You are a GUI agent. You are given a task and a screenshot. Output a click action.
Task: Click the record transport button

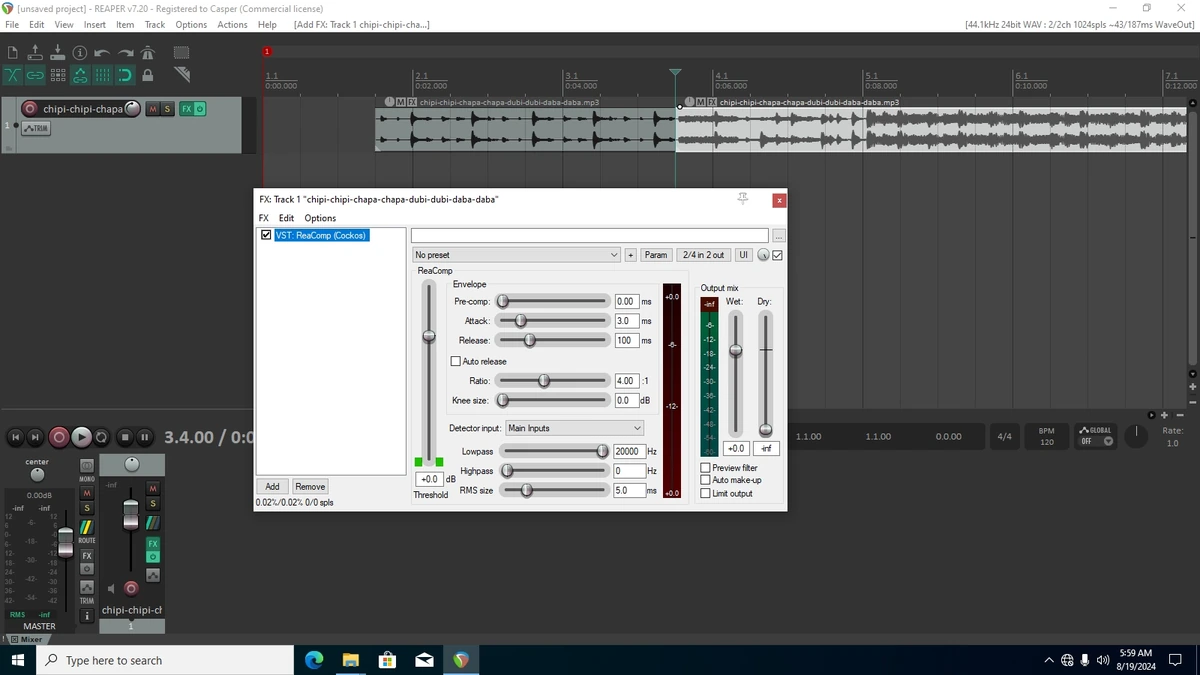pos(59,437)
